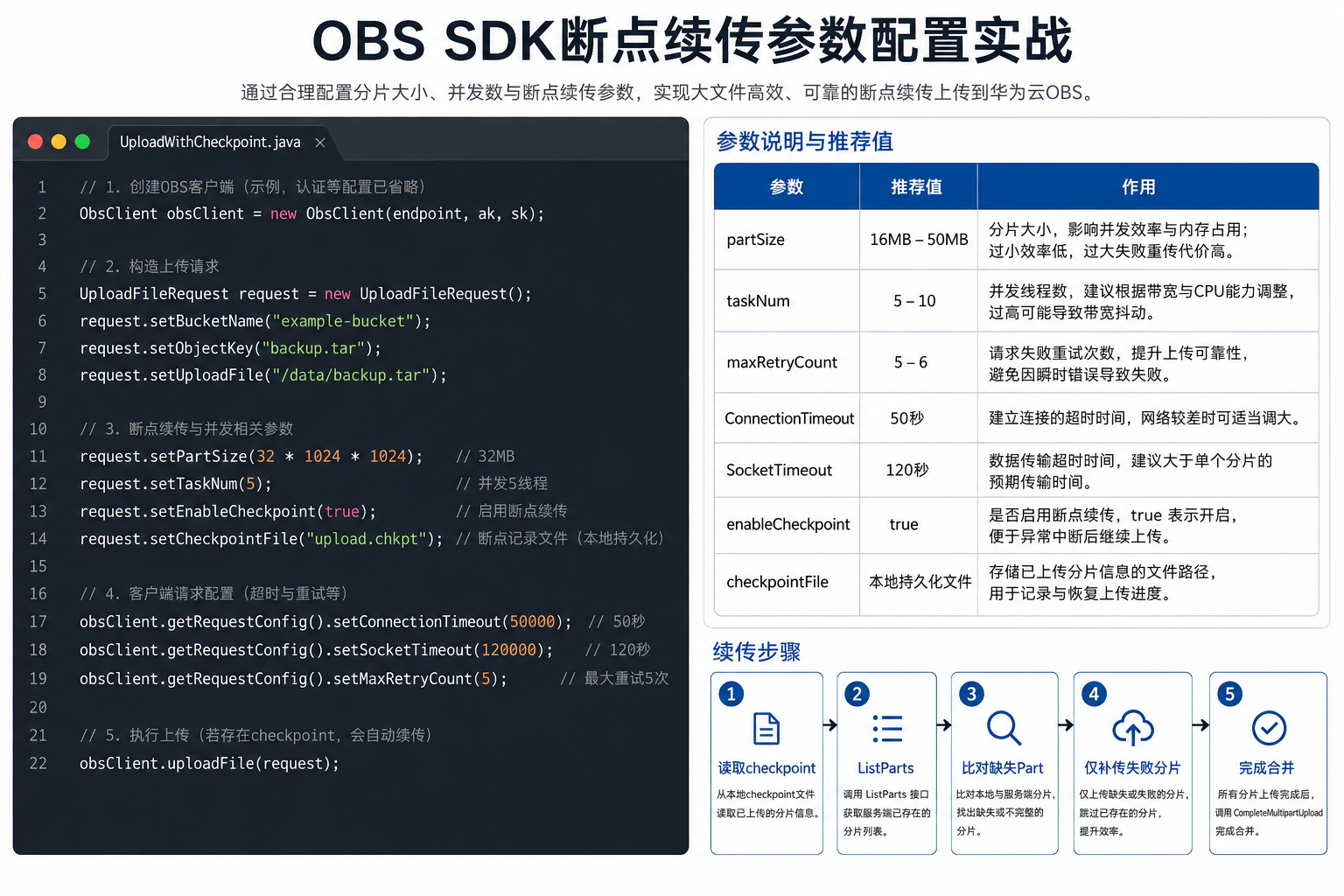Click the red close dot of the code window
The width and height of the screenshot is (1344, 896).
coord(36,142)
